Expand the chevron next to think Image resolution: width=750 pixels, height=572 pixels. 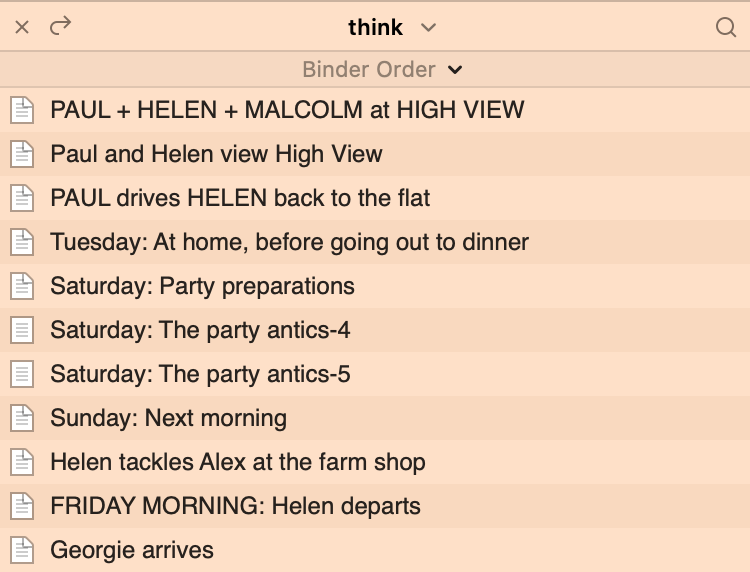coord(428,28)
